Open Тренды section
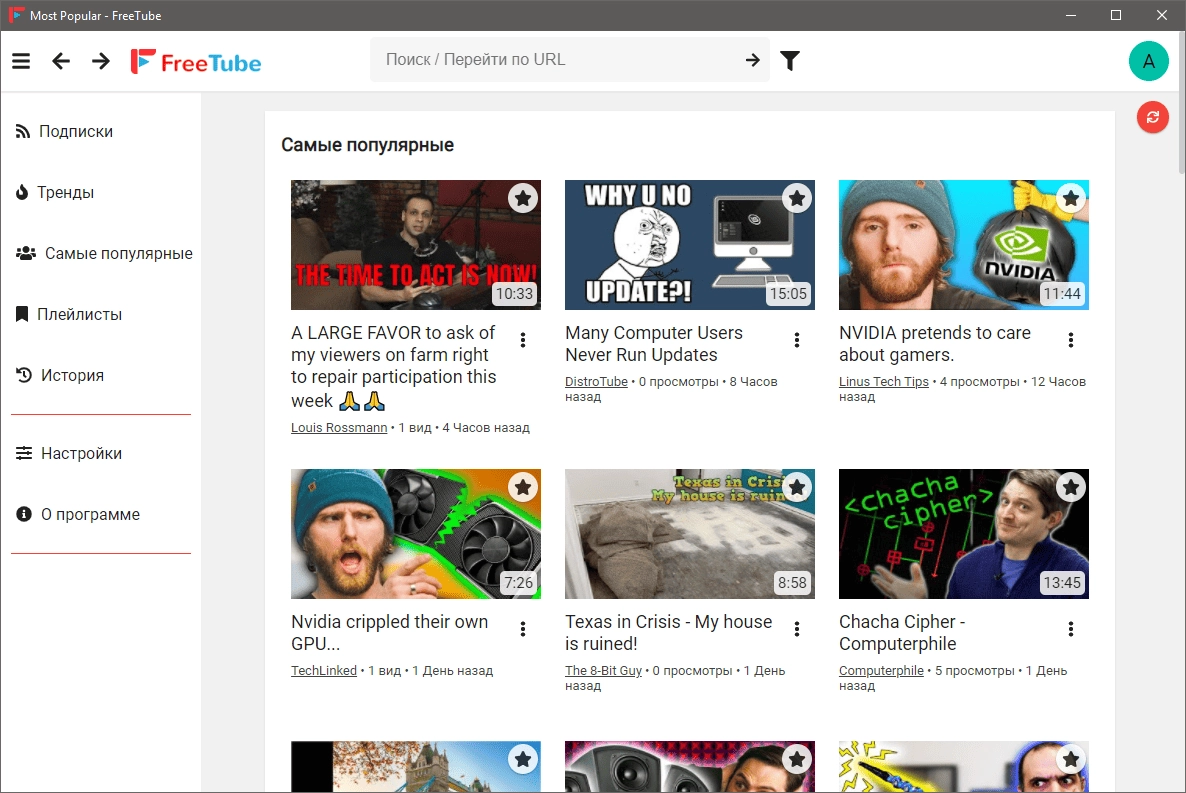Screen dimensions: 1186x793 click(x=101, y=192)
